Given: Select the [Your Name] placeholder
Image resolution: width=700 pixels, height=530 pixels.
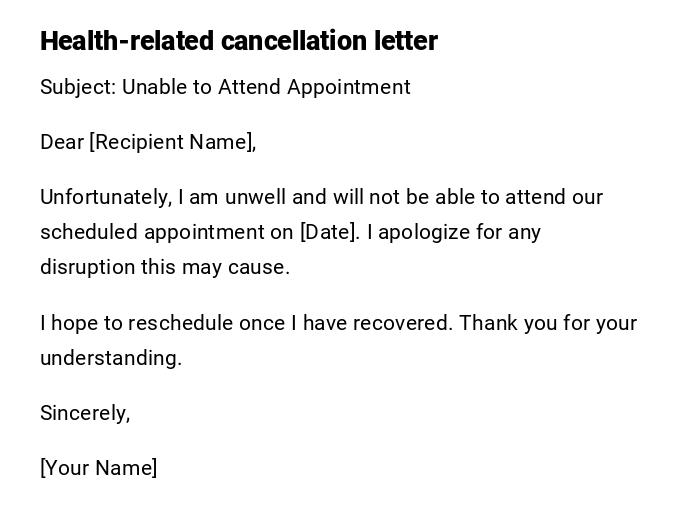Looking at the screenshot, I should pos(98,468).
